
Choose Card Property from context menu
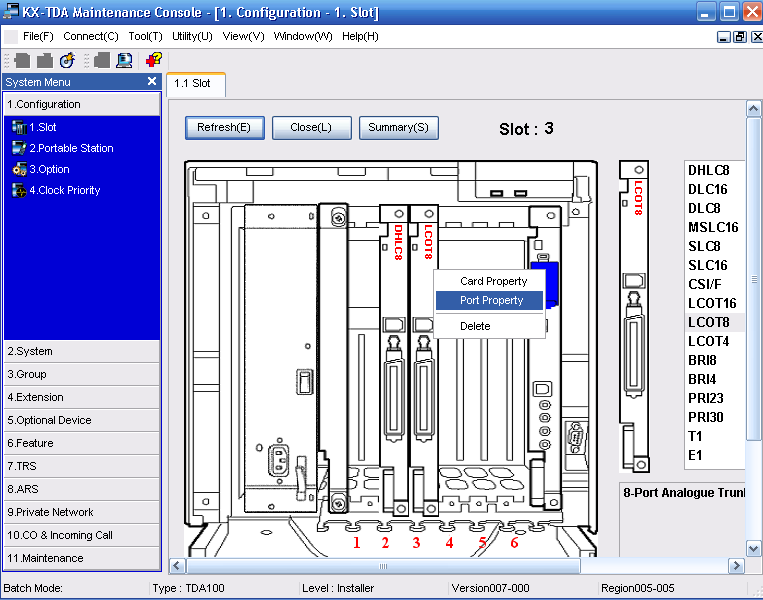pos(490,281)
